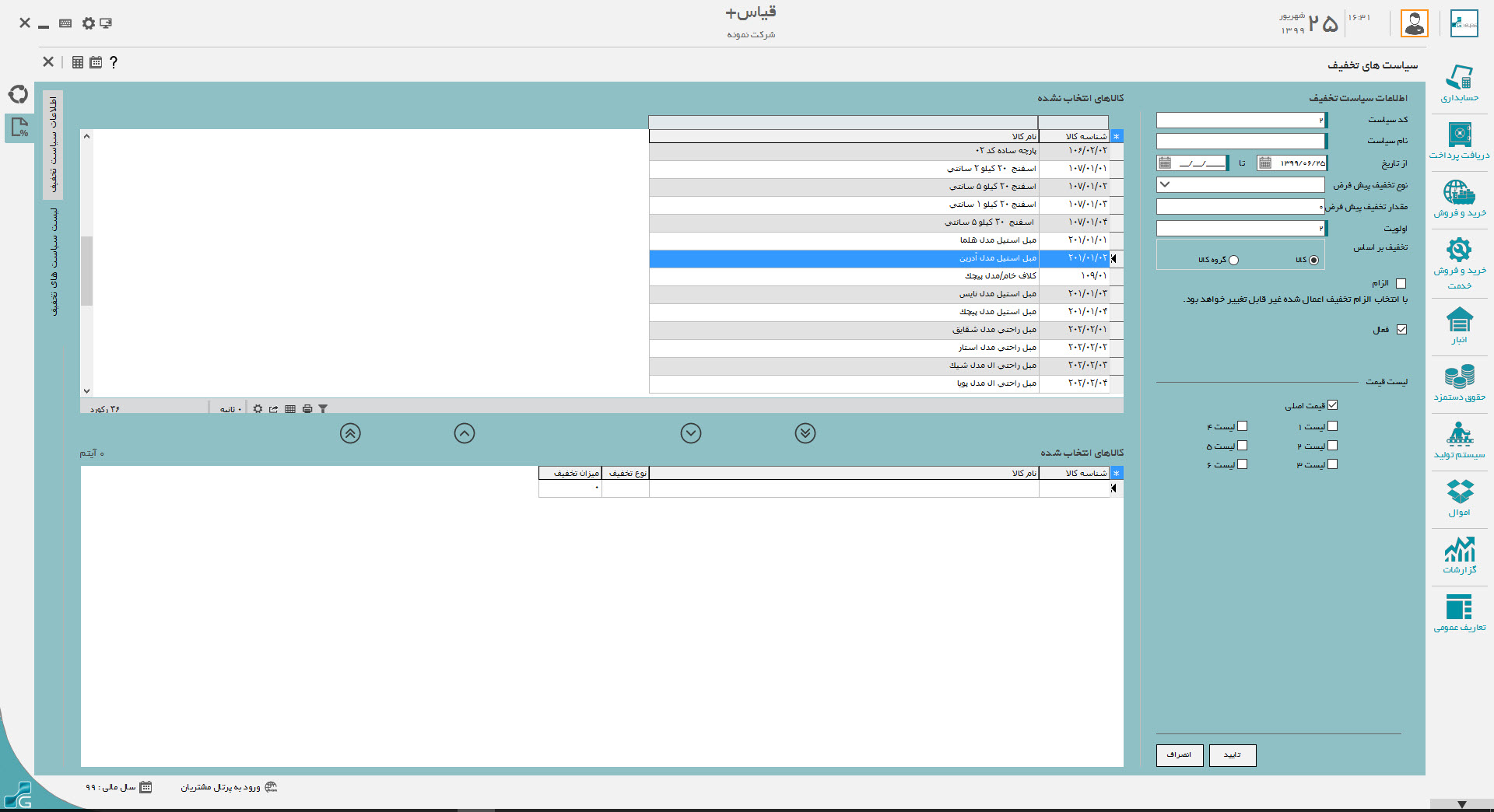Print the unselected items grid

click(x=307, y=409)
